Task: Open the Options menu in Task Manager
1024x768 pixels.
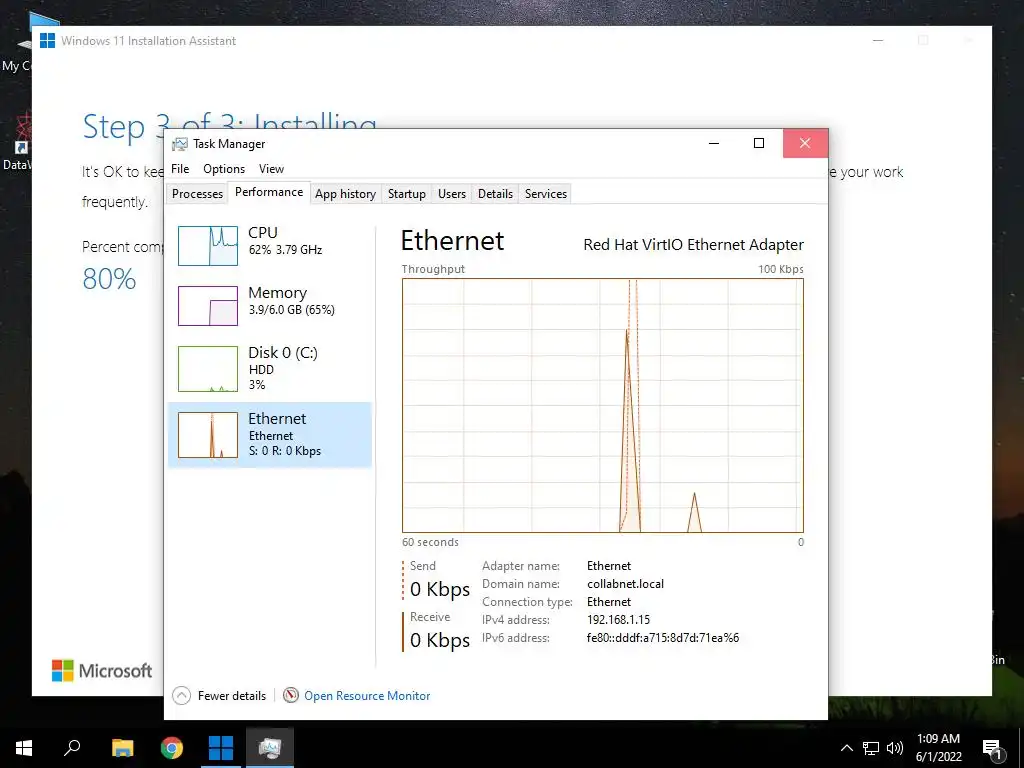Action: (x=224, y=168)
